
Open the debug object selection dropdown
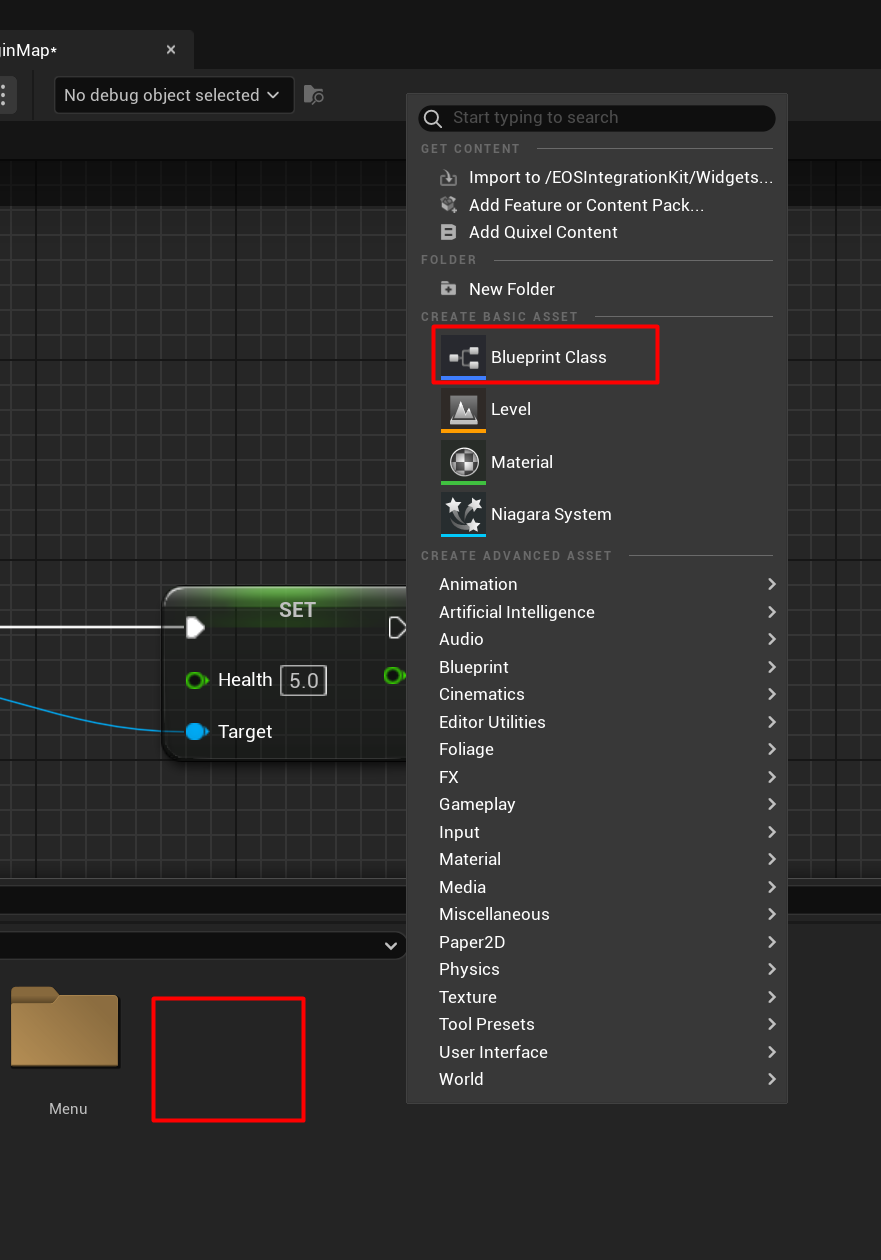[174, 95]
